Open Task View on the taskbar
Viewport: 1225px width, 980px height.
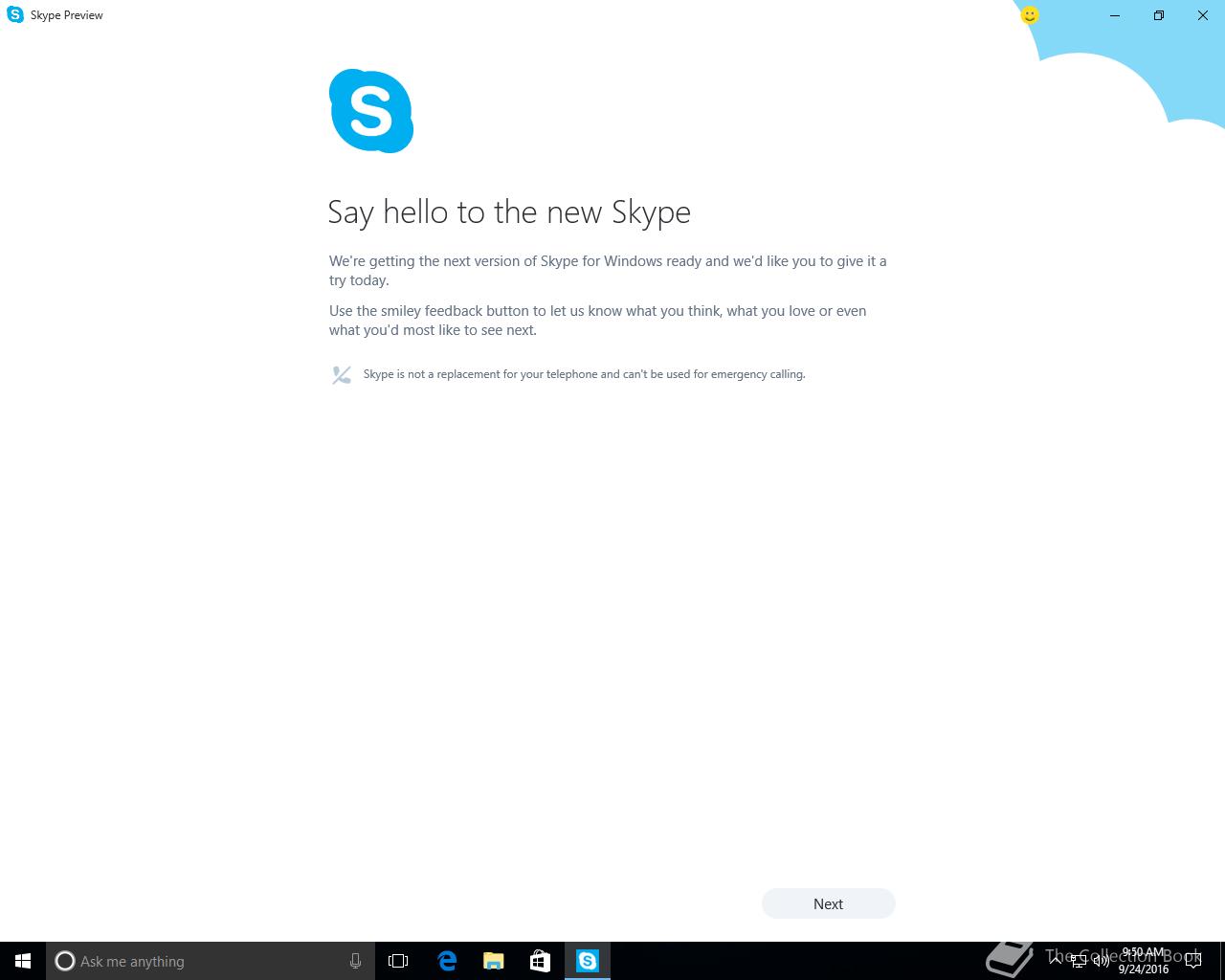398,961
